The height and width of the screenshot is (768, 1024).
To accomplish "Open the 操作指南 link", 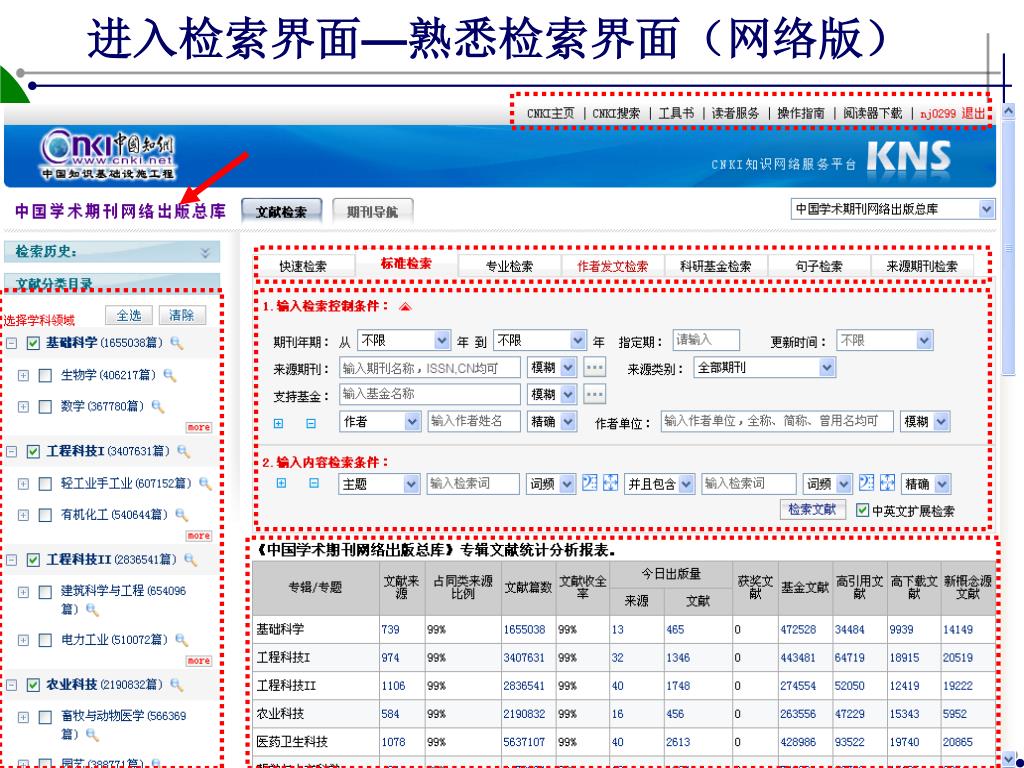I will 801,114.
